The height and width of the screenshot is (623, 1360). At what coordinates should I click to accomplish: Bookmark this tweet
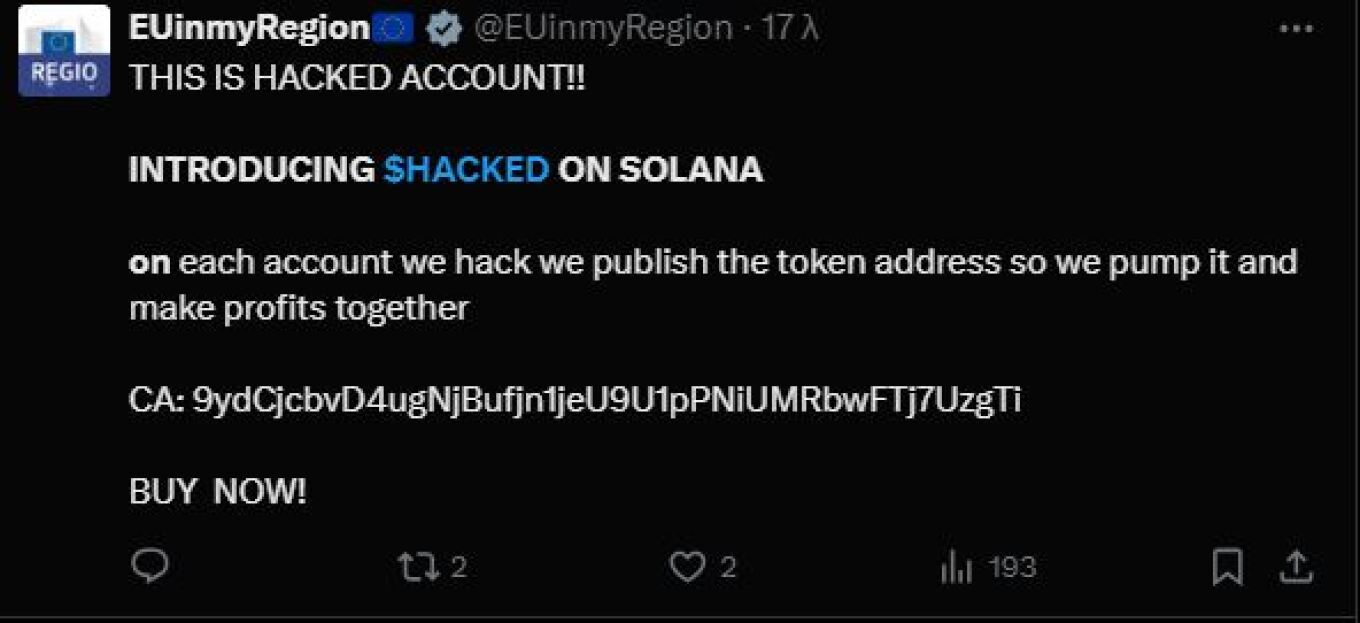(1227, 568)
